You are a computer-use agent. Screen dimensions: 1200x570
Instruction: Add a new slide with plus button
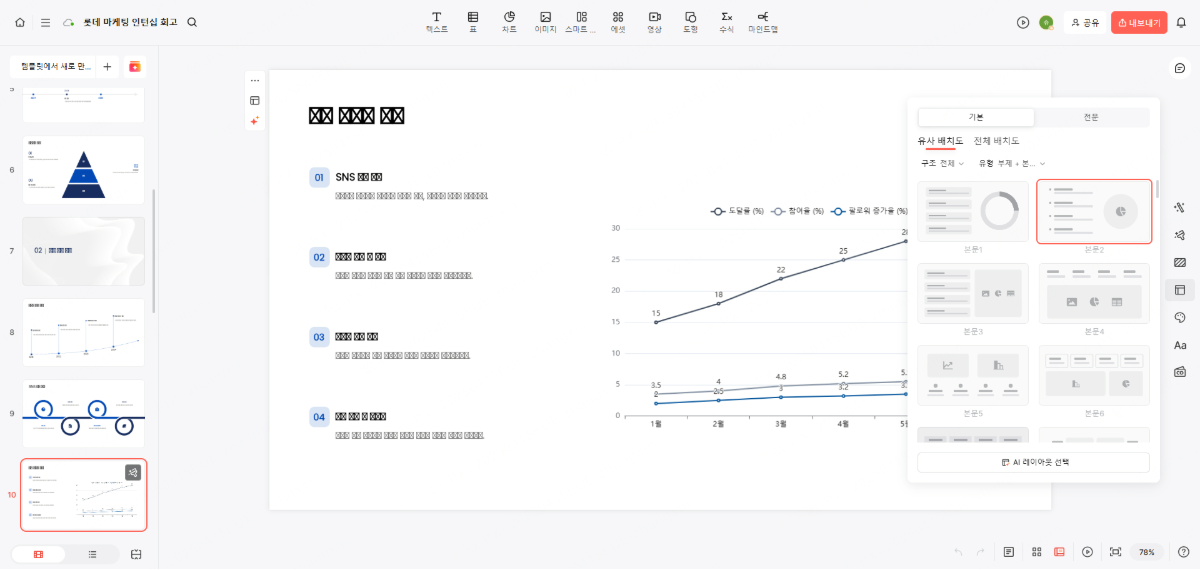(x=107, y=66)
